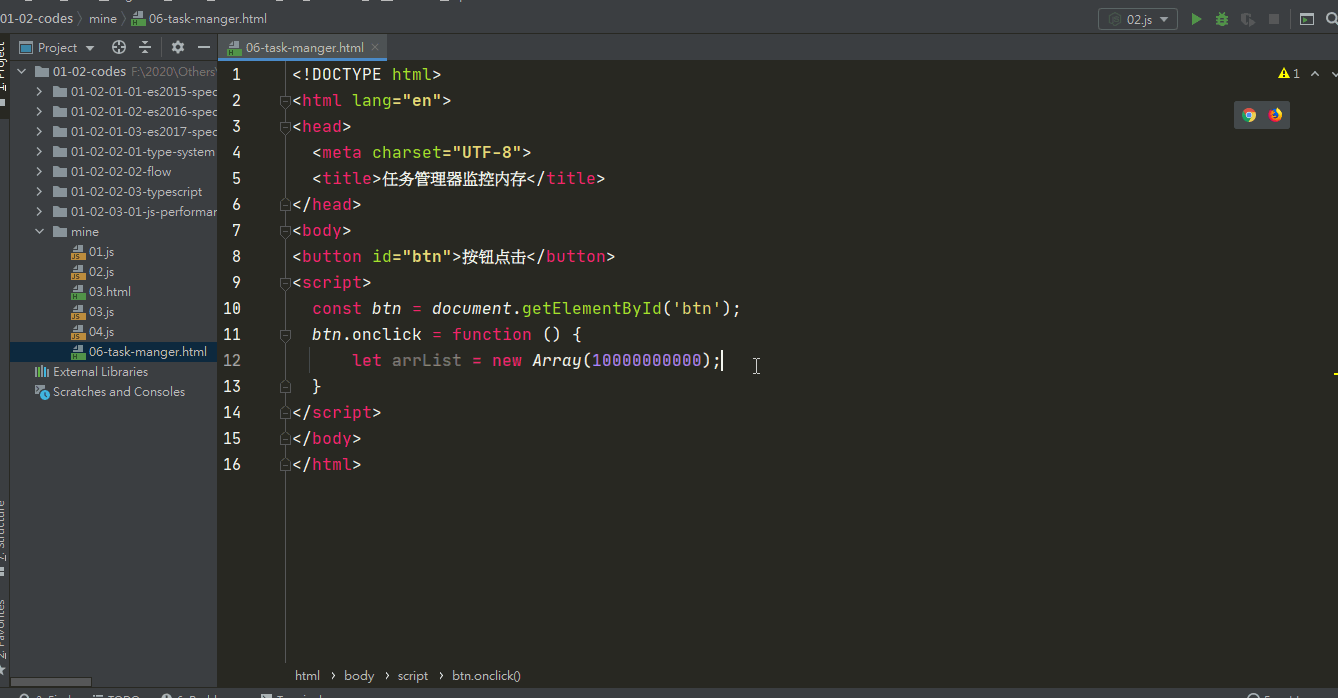Fold the html tag at line 2
The height and width of the screenshot is (698, 1338).
[285, 100]
